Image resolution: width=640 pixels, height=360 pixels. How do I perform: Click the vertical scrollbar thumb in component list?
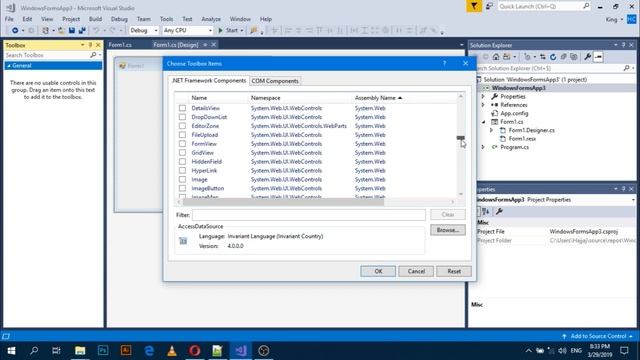[460, 138]
